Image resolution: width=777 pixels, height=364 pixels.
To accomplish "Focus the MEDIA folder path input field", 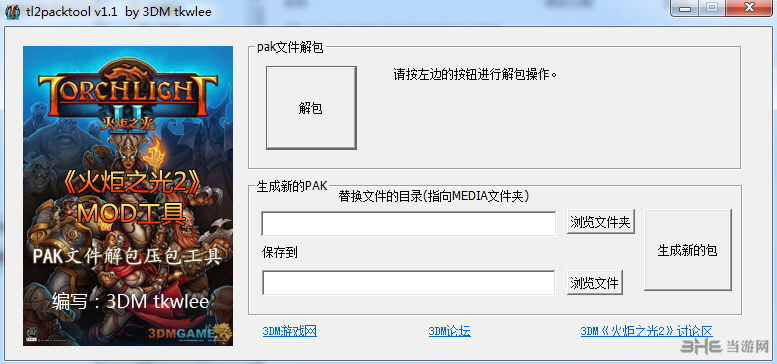I will pyautogui.click(x=409, y=224).
